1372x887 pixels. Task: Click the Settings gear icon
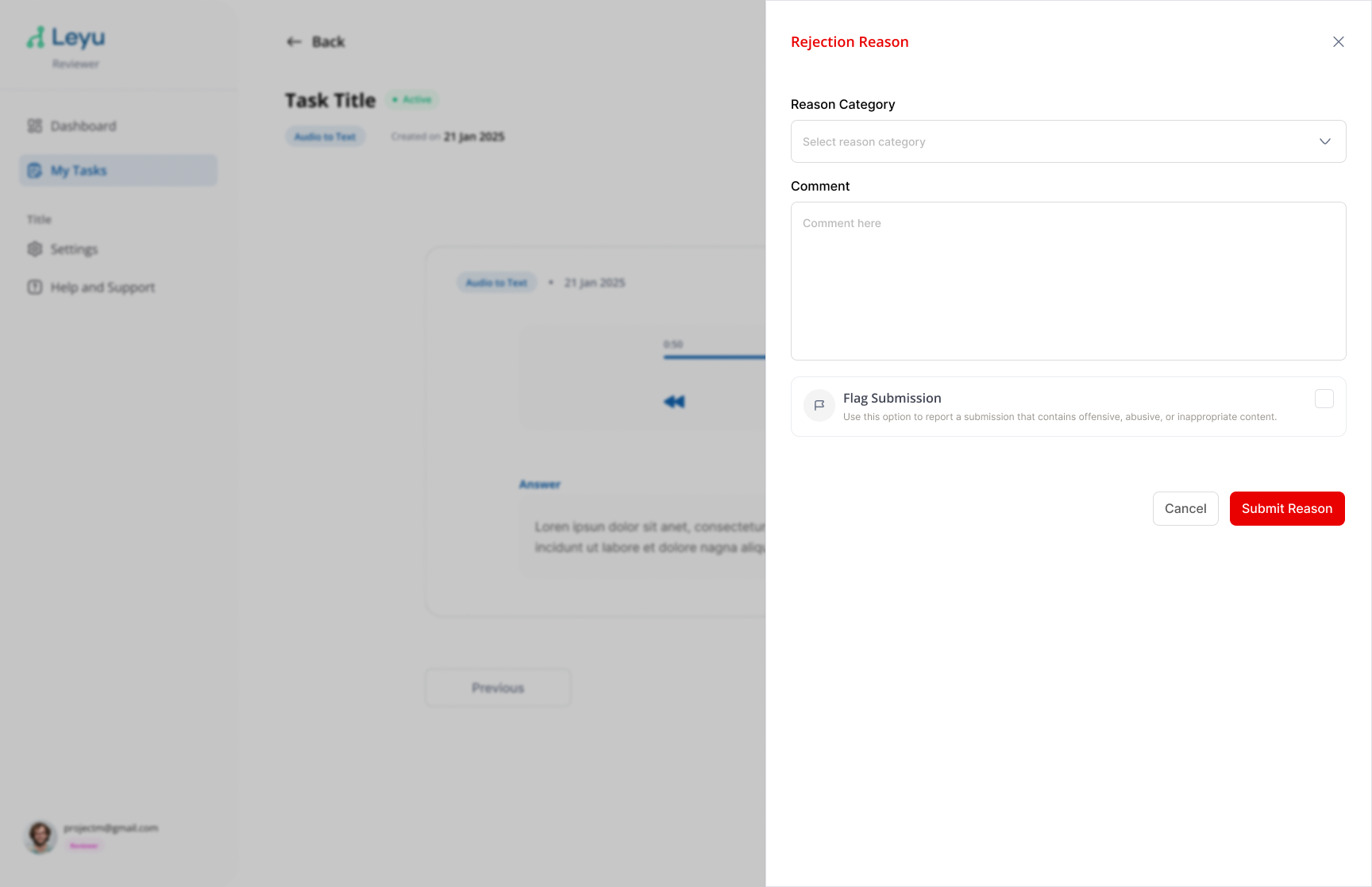(x=35, y=249)
